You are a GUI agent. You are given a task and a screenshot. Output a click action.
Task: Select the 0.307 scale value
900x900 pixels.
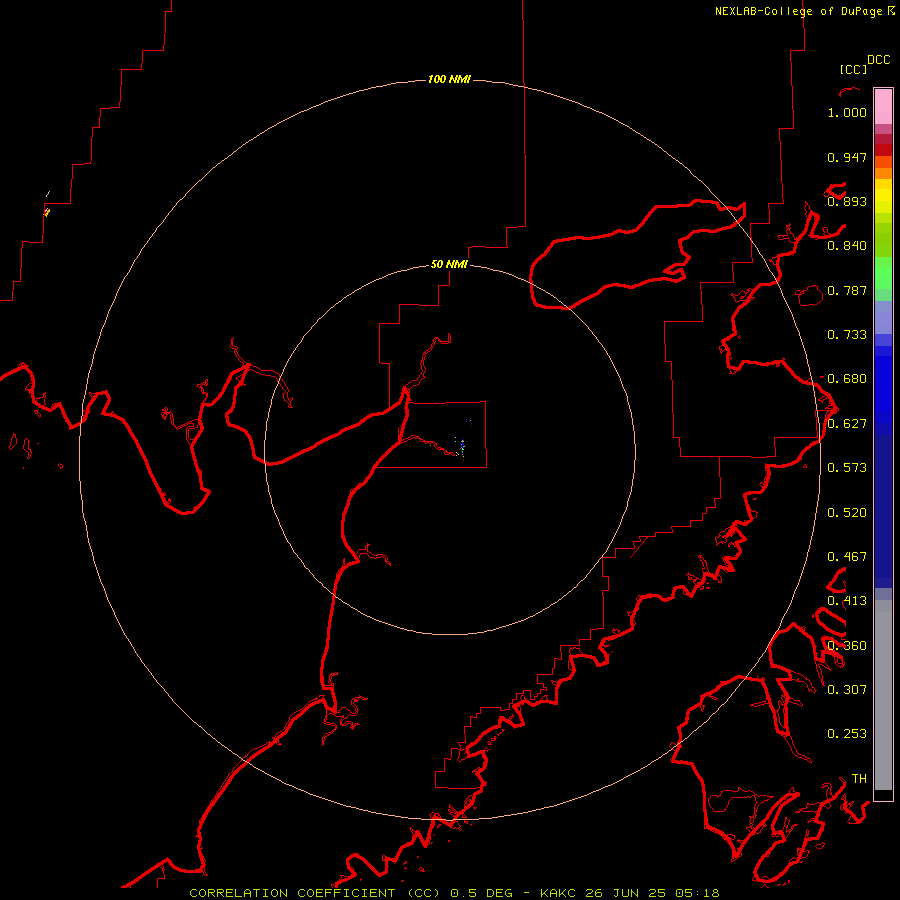847,690
